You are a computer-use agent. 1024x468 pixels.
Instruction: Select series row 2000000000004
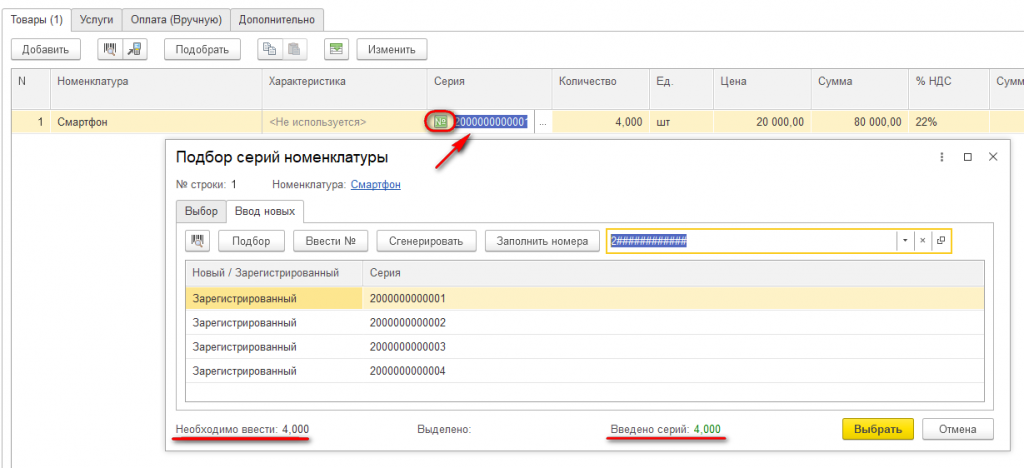pyautogui.click(x=585, y=371)
